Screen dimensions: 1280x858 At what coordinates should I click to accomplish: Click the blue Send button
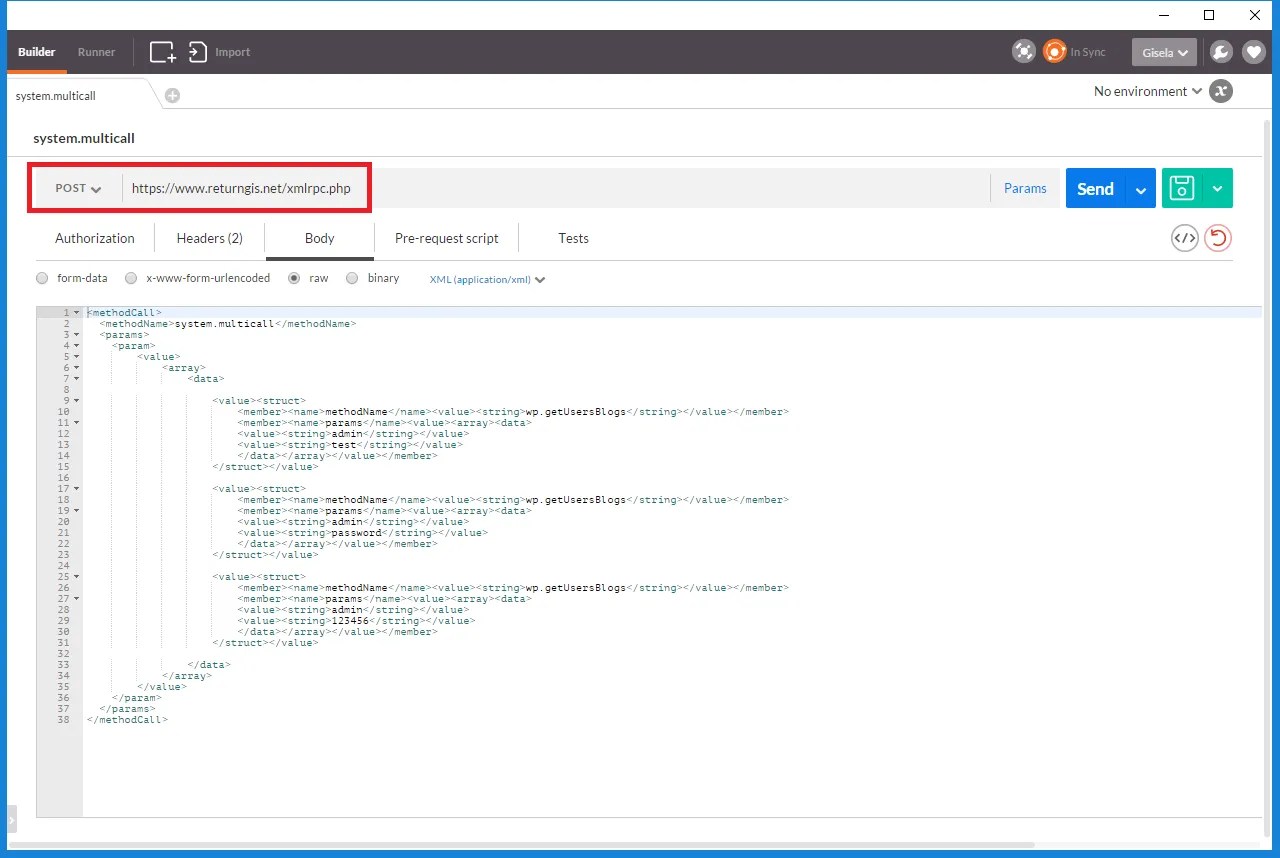1096,189
